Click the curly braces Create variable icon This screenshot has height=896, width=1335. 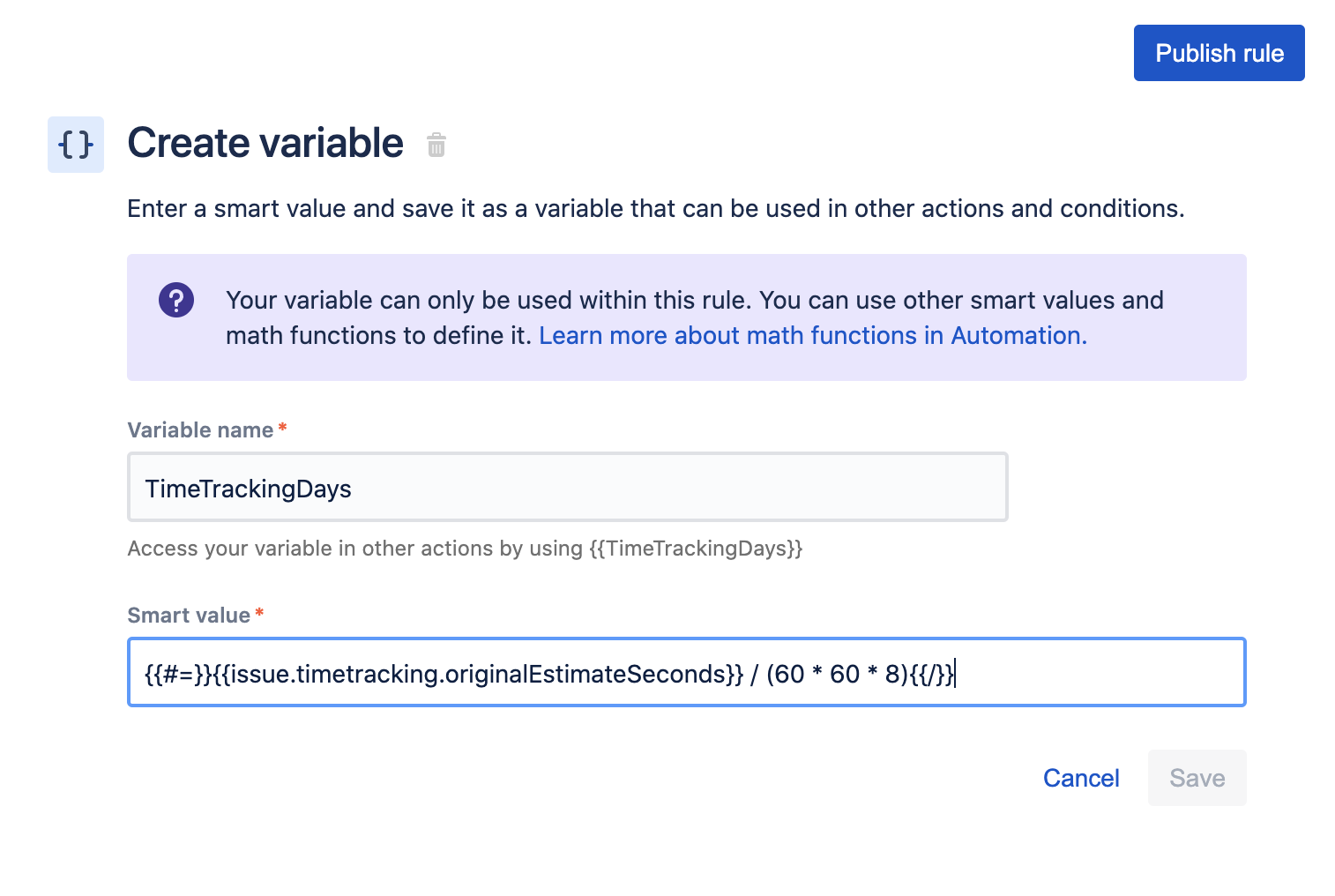pos(76,145)
